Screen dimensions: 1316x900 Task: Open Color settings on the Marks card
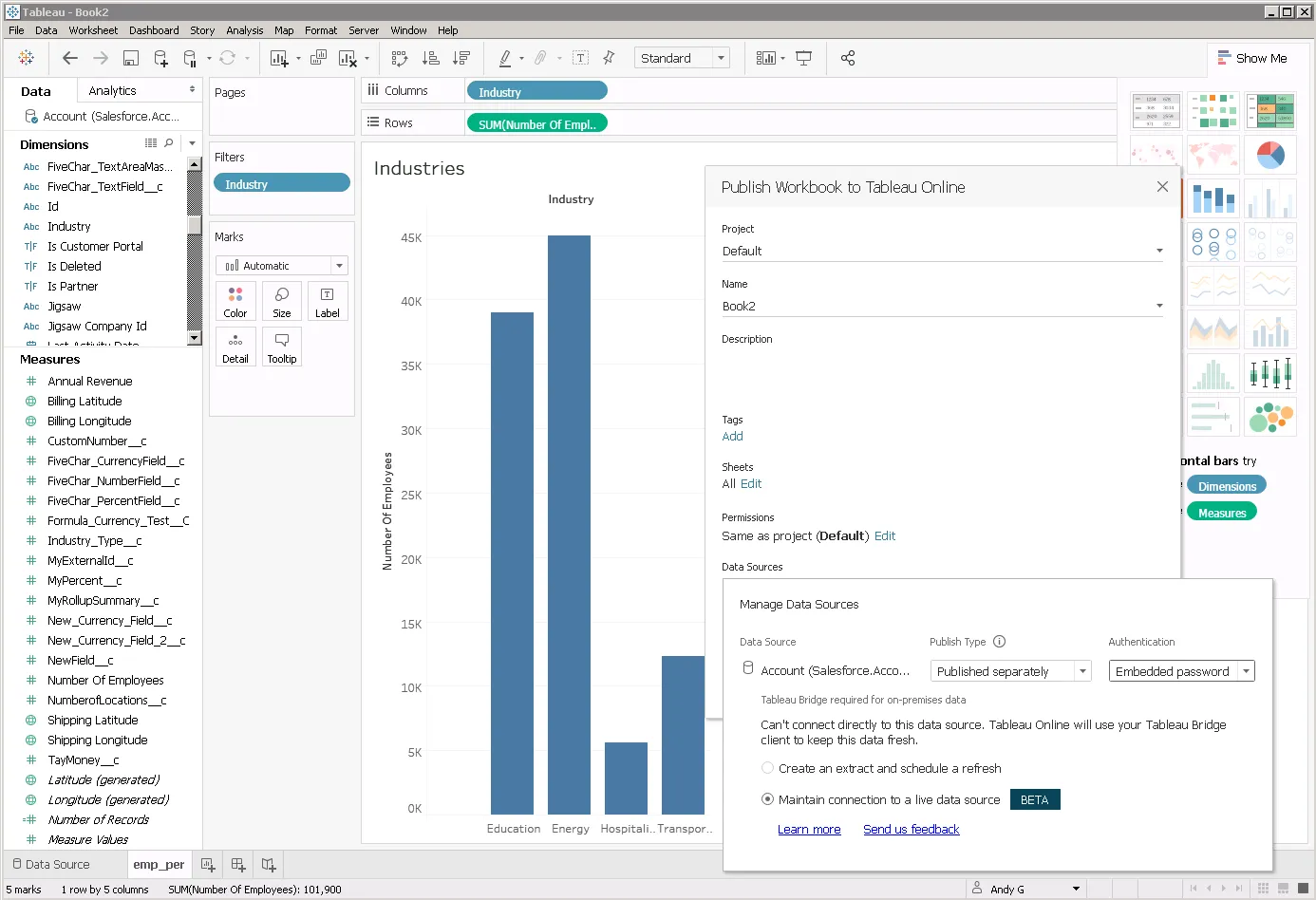point(235,301)
